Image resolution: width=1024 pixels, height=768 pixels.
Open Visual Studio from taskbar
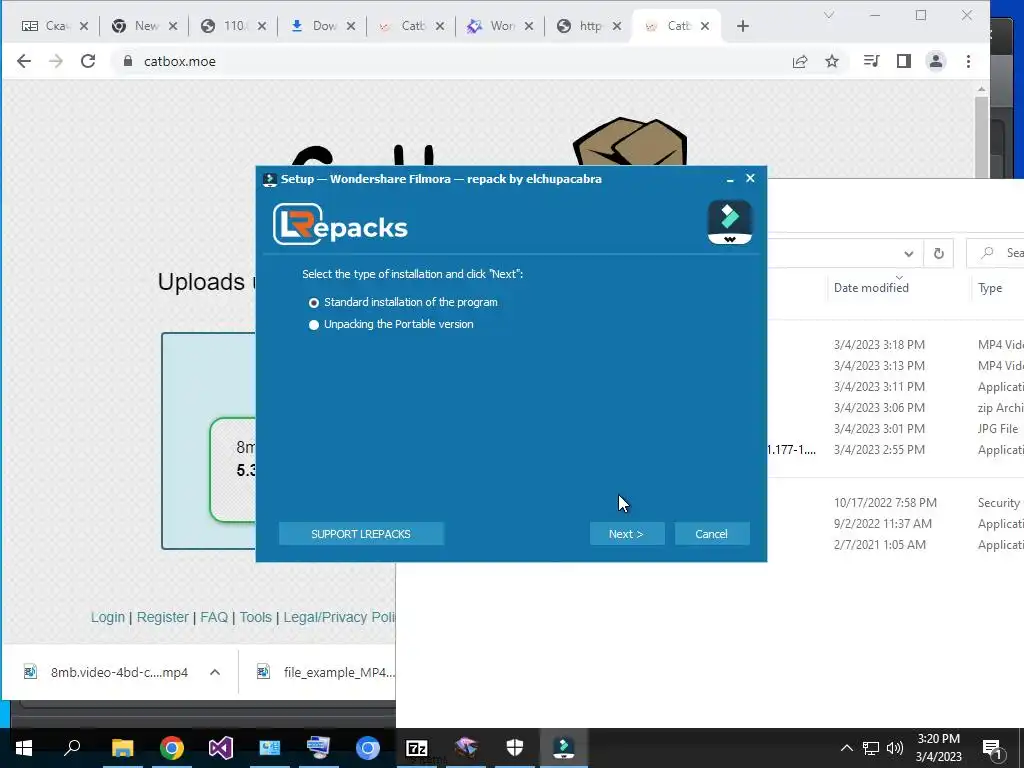pyautogui.click(x=221, y=748)
